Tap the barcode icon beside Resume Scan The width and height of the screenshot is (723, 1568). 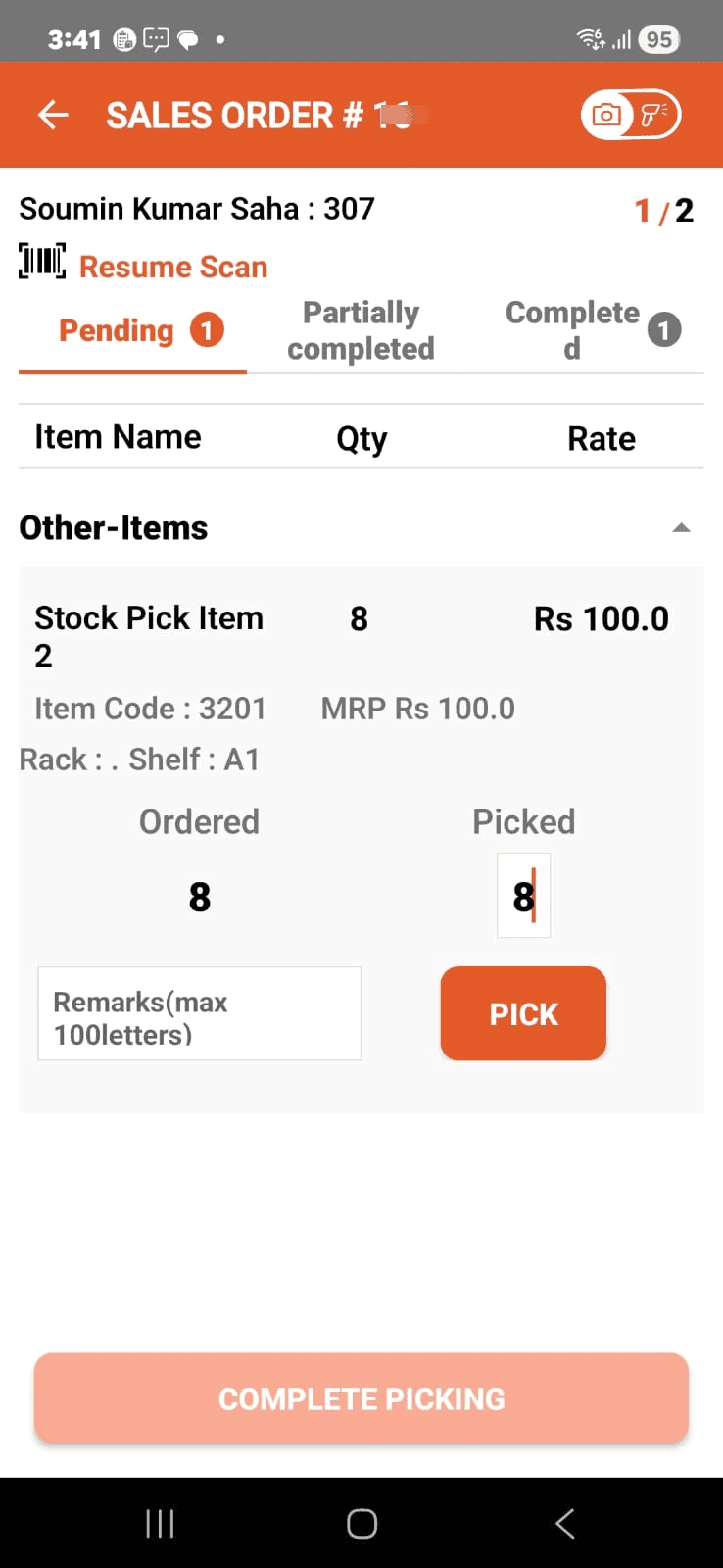point(42,263)
